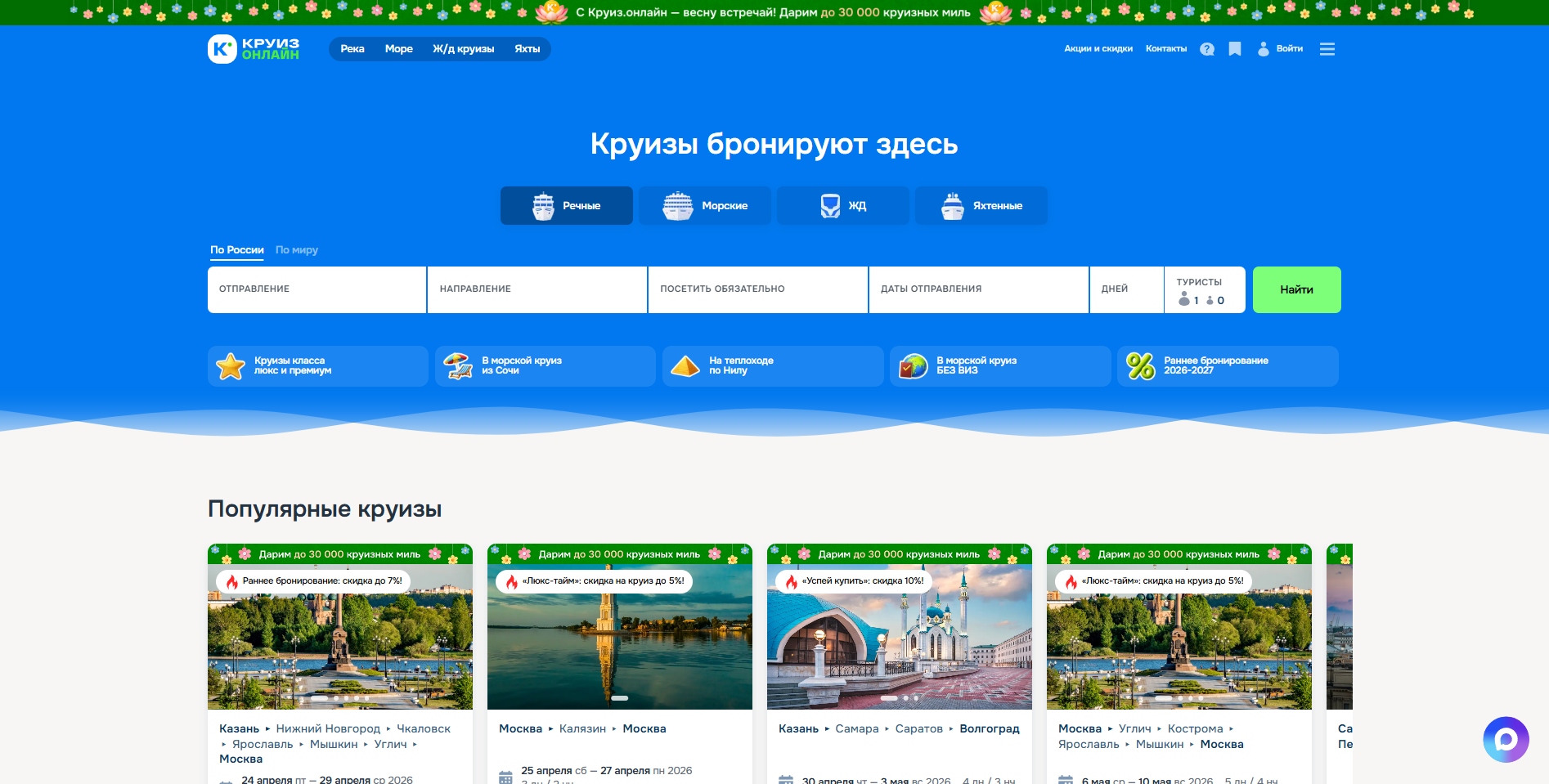Open the chat widget bubble
1549x784 pixels.
click(1506, 740)
